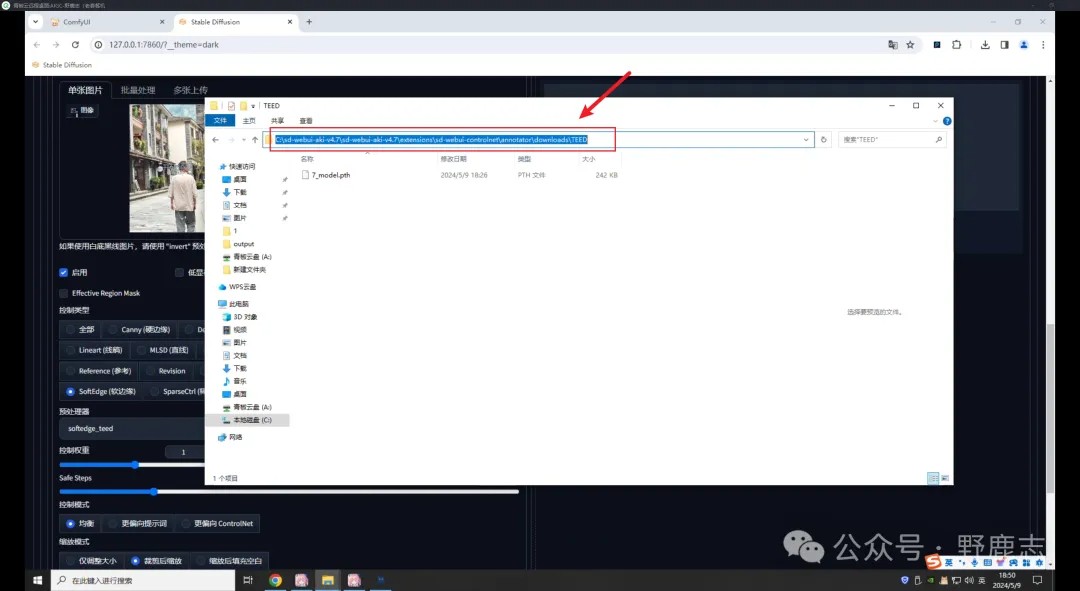This screenshot has width=1080, height=591.
Task: Select 更偏向提示词 control mode
Action: [138, 523]
